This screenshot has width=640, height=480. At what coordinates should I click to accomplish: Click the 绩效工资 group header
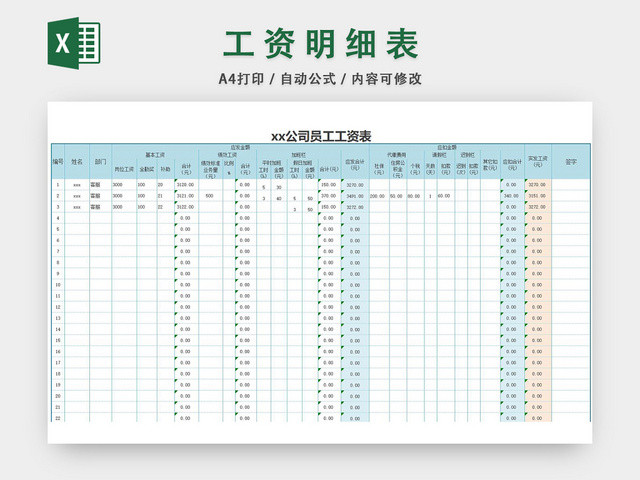pos(227,155)
